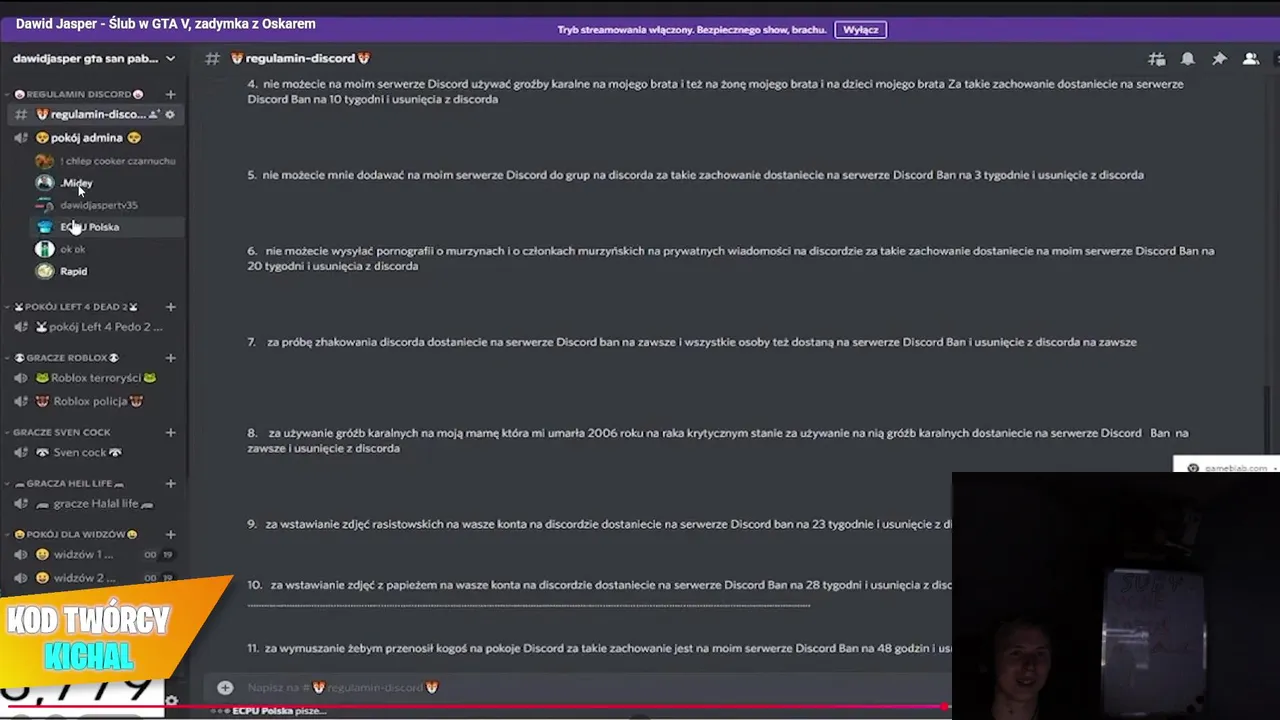This screenshot has height=720, width=1280.
Task: Edit regulamin-discord channel settings gear
Action: [170, 115]
